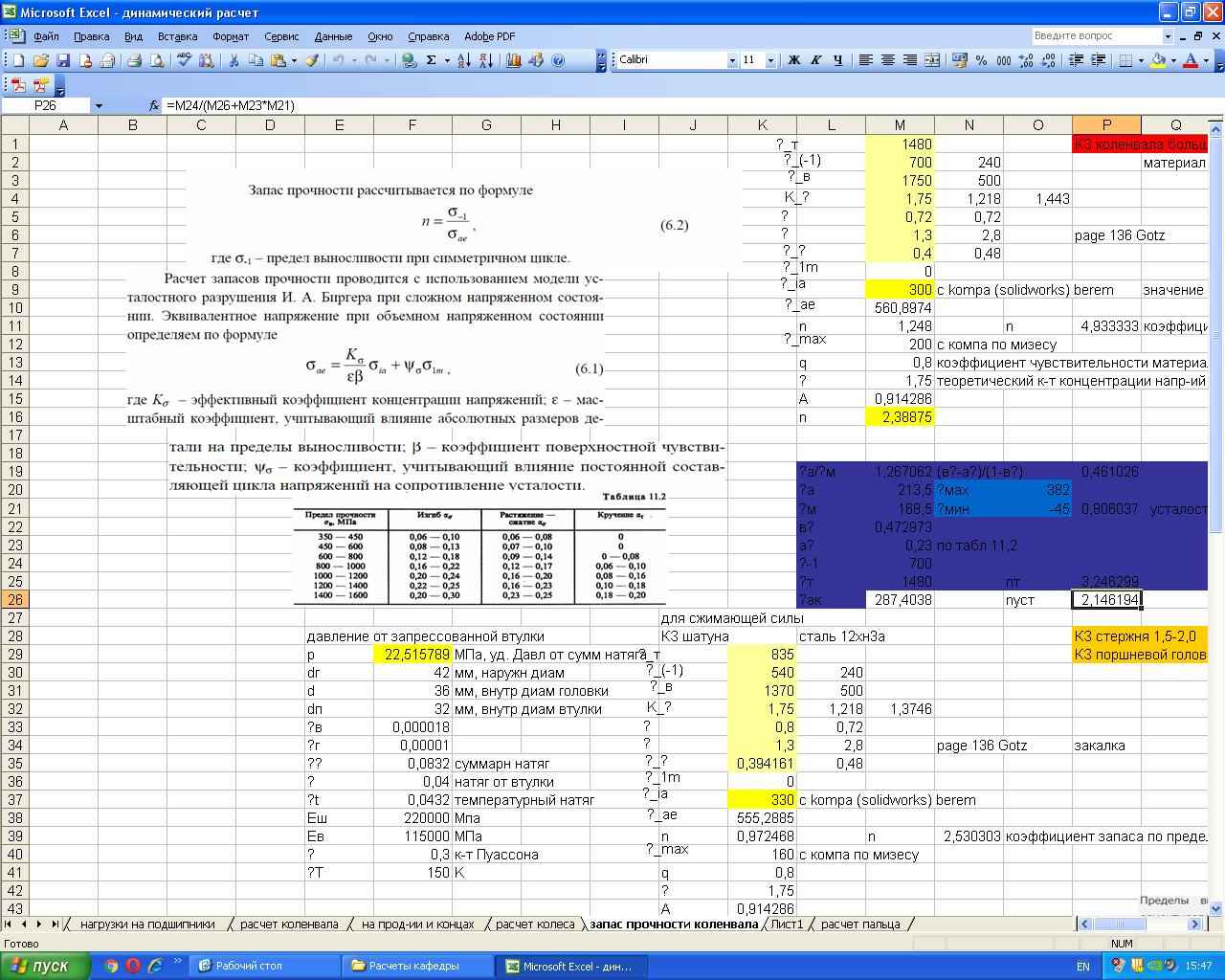Screen dimensions: 1225x980
Task: Open the font name dropdown for Calibri
Action: pos(732,59)
